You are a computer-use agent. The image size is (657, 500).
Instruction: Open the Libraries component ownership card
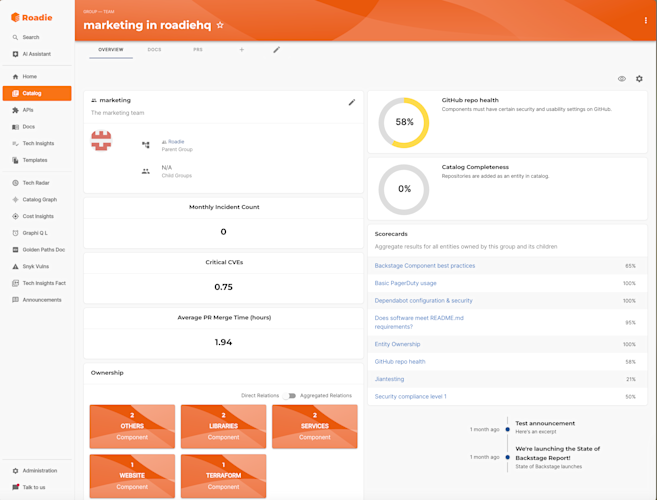coord(223,427)
